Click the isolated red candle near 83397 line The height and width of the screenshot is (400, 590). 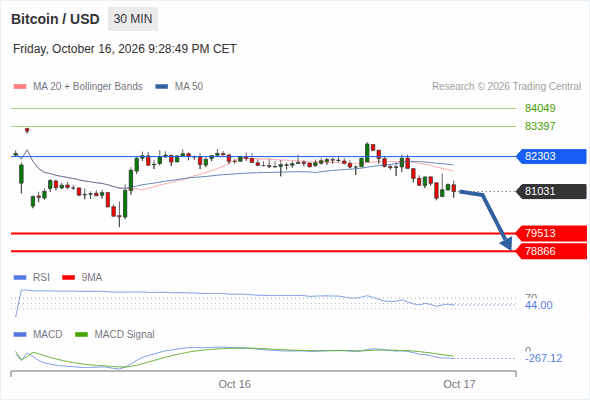(x=27, y=130)
